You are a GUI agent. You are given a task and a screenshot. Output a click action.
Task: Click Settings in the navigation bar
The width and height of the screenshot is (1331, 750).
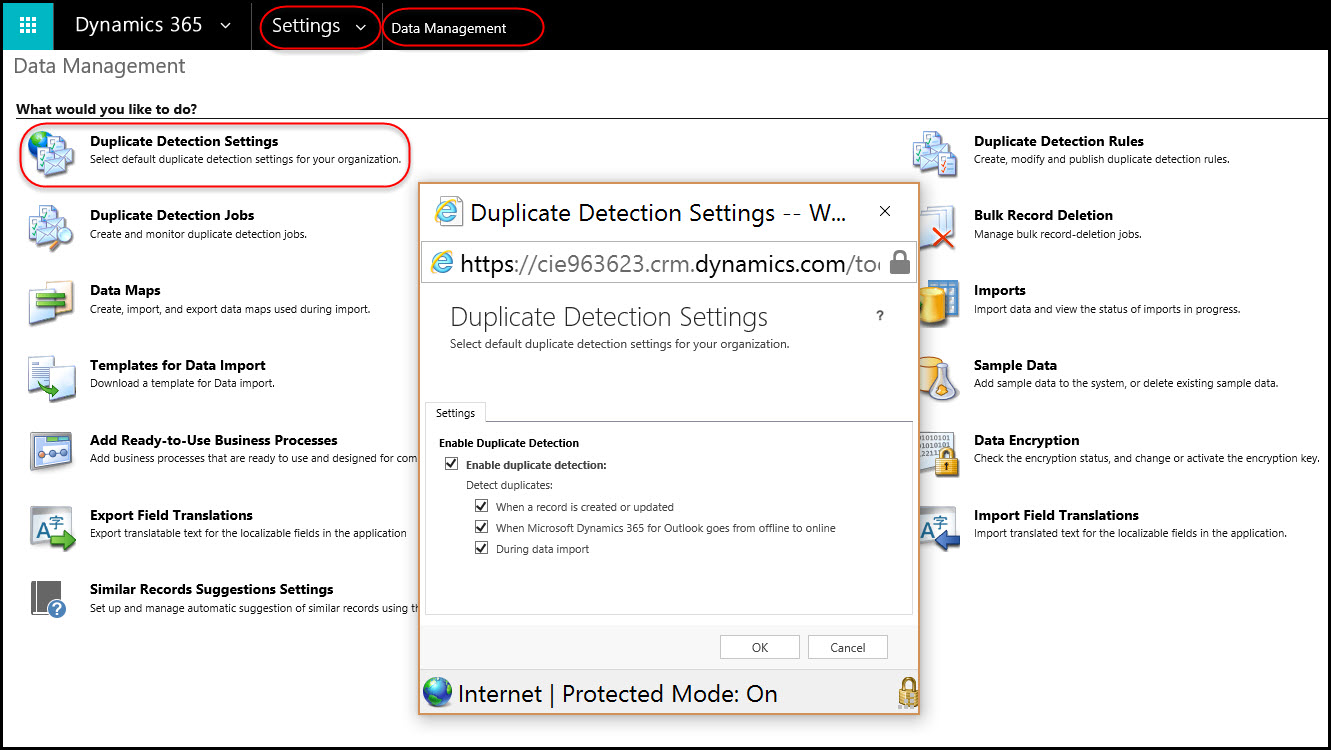point(306,26)
